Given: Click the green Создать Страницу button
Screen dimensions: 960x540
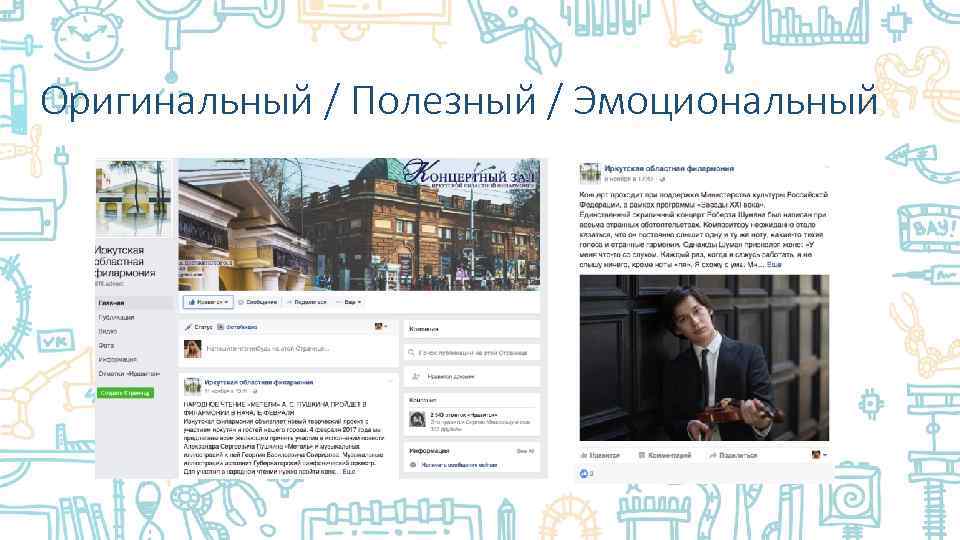Looking at the screenshot, I should click(x=125, y=393).
